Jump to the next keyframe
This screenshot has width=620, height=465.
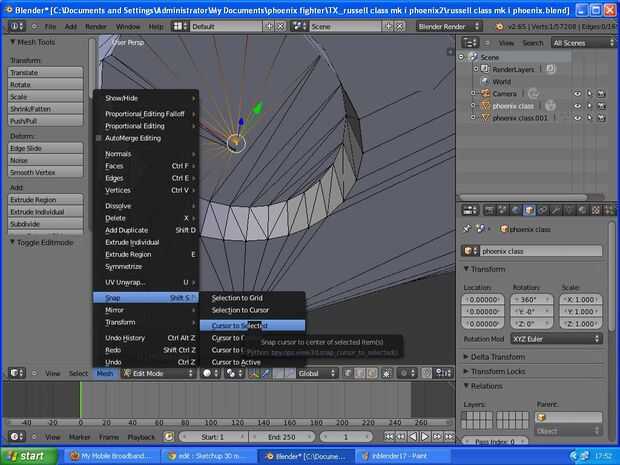click(x=437, y=437)
